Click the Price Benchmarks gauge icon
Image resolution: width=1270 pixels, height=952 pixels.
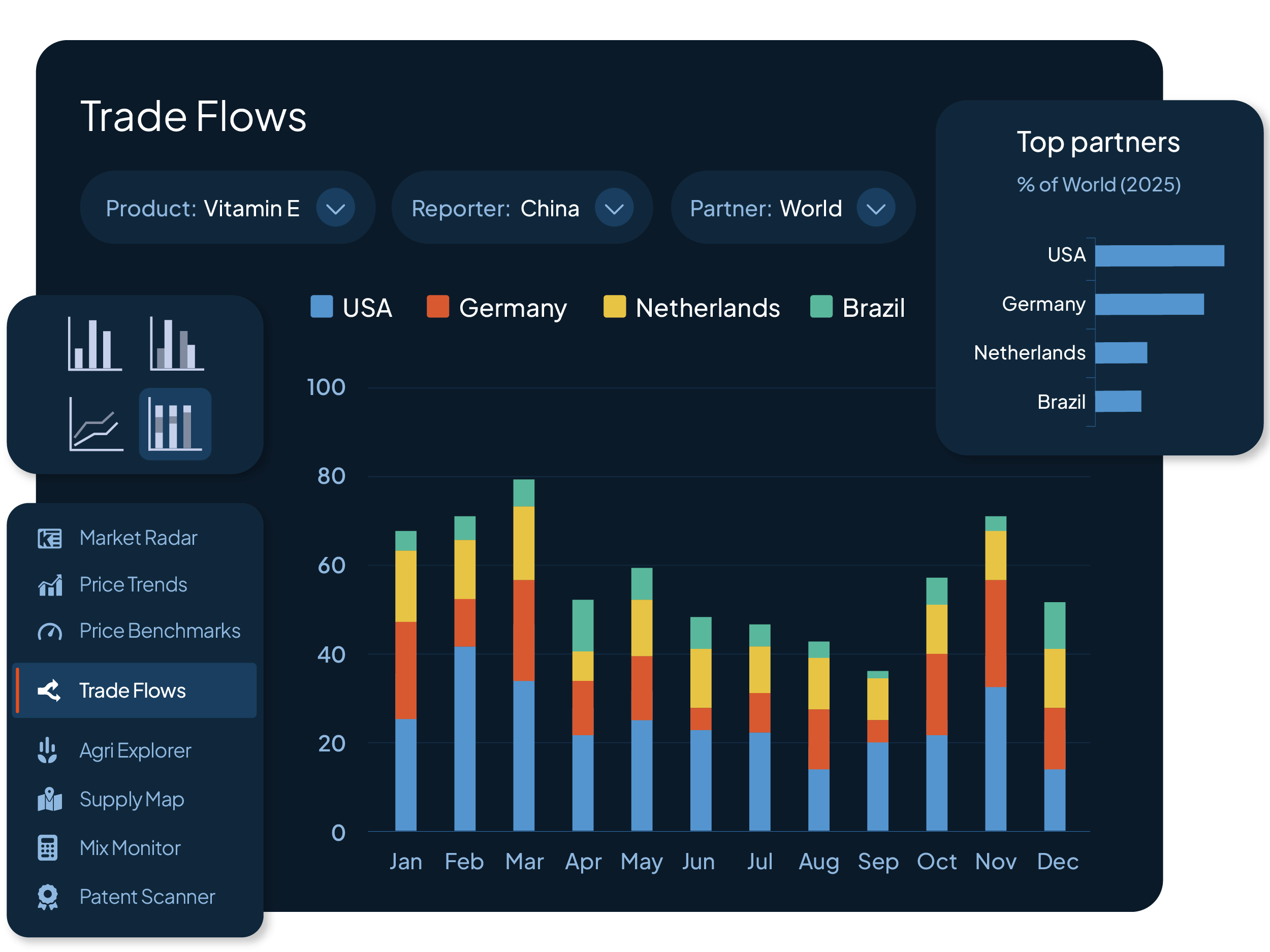(50, 632)
